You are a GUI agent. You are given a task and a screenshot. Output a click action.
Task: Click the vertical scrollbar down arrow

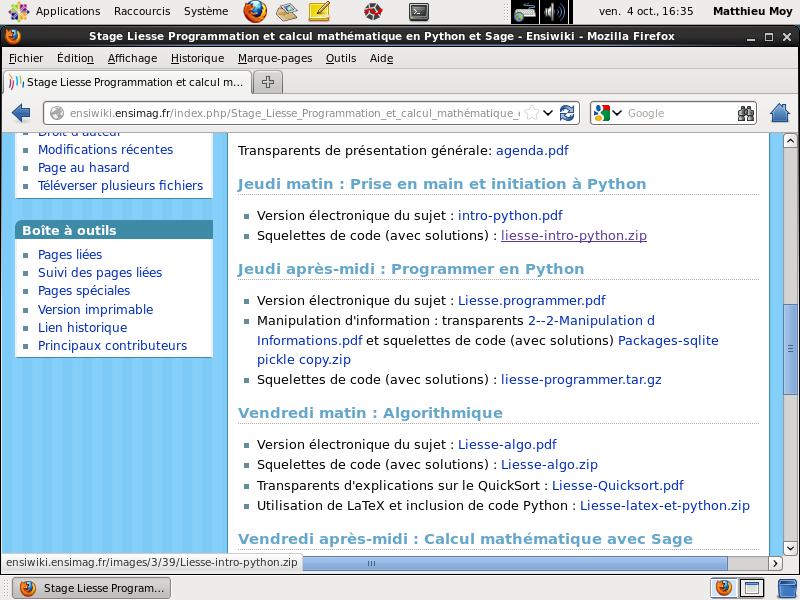point(790,548)
